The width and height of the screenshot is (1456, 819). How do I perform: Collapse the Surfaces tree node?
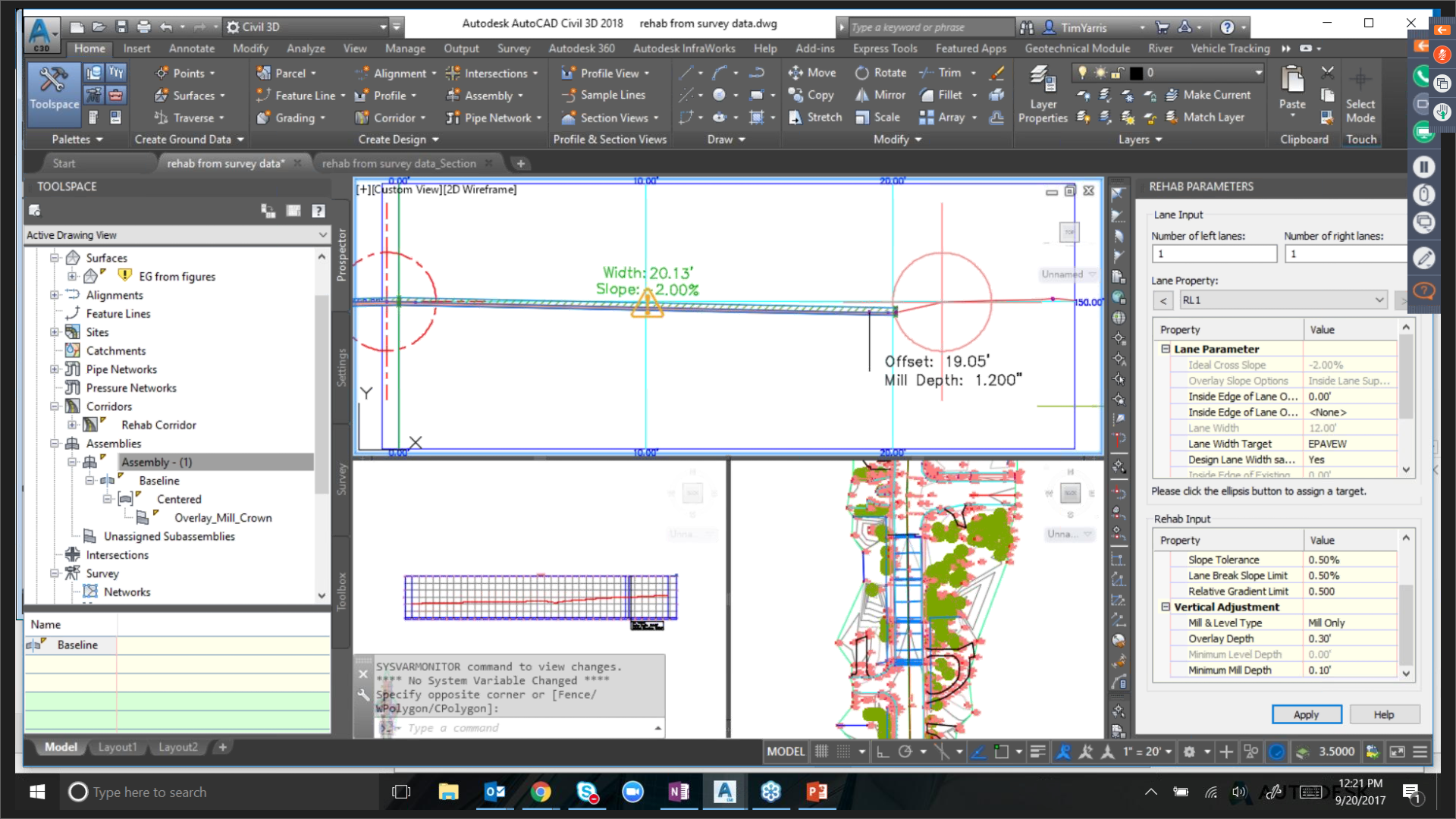point(55,258)
